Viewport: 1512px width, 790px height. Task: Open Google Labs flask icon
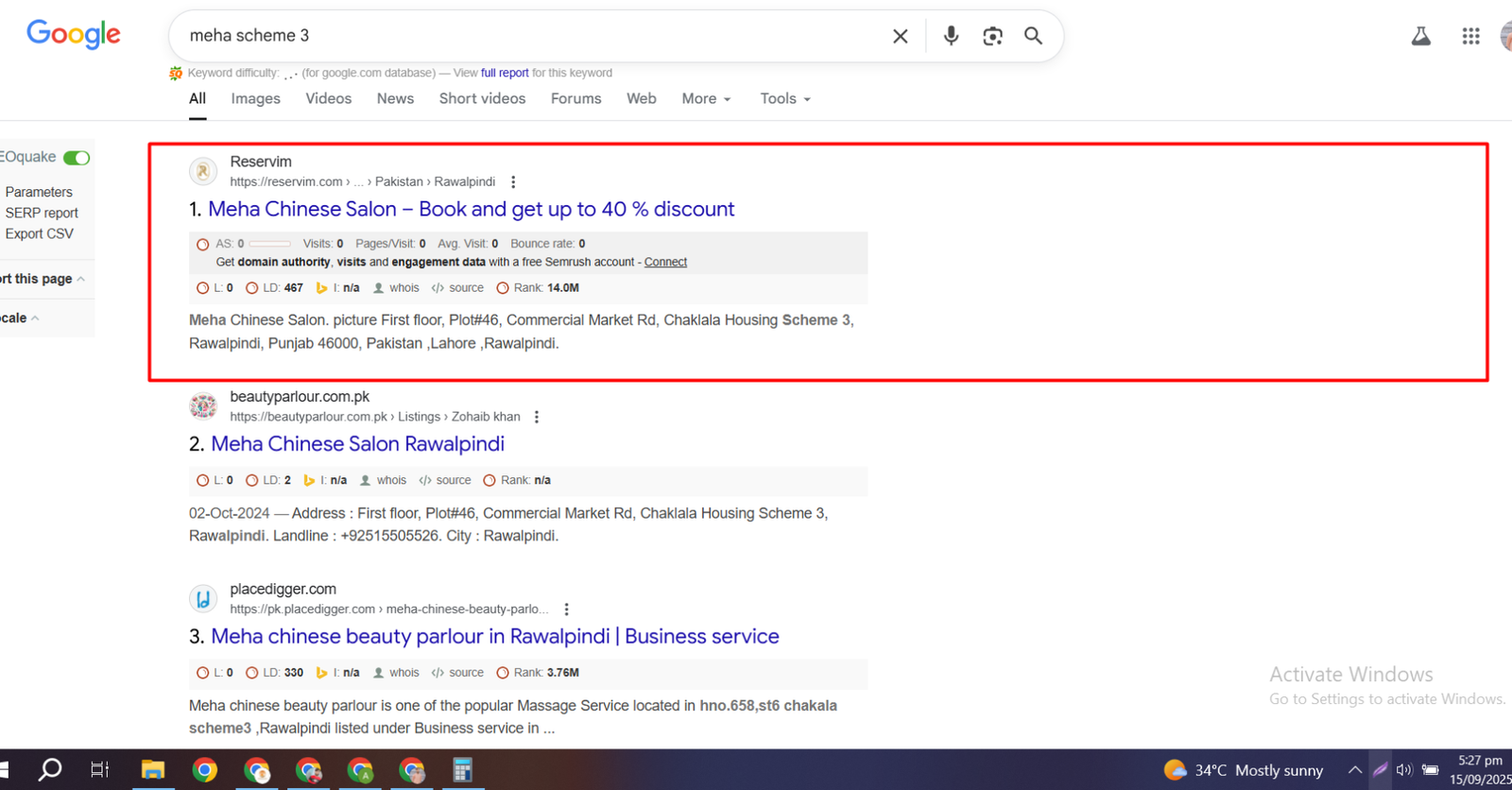pyautogui.click(x=1420, y=37)
